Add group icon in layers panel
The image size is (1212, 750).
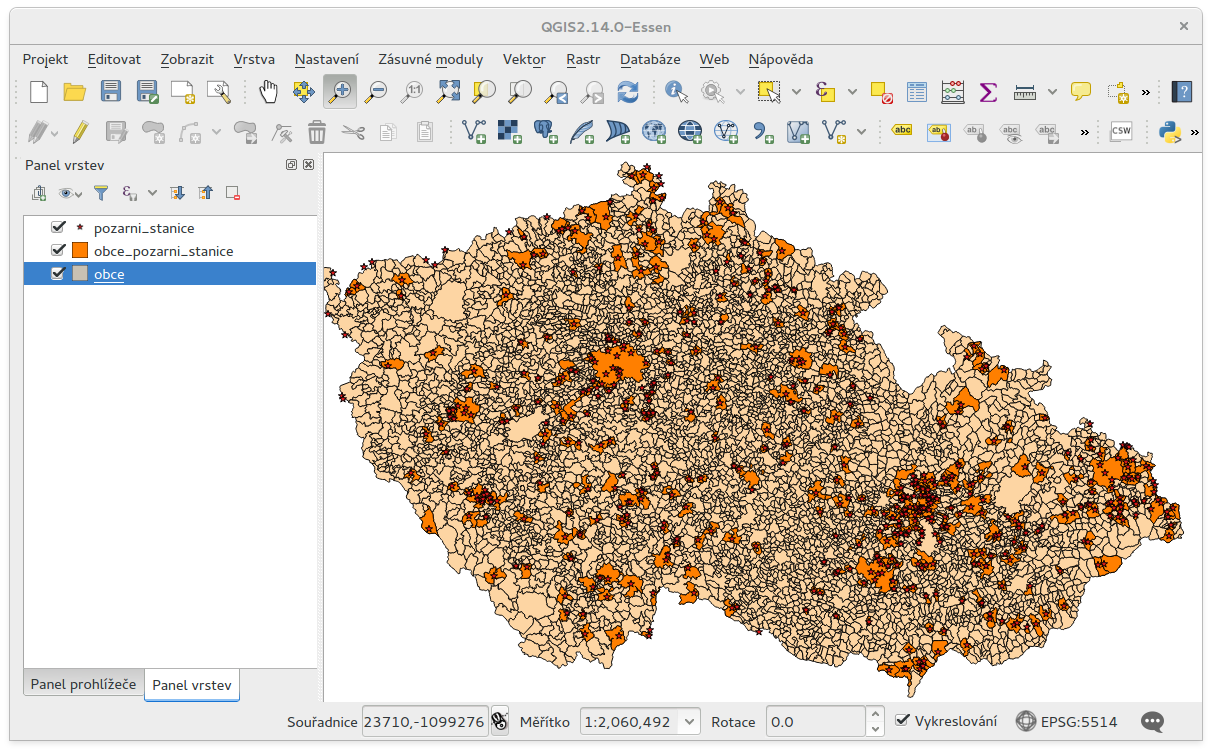[39, 193]
